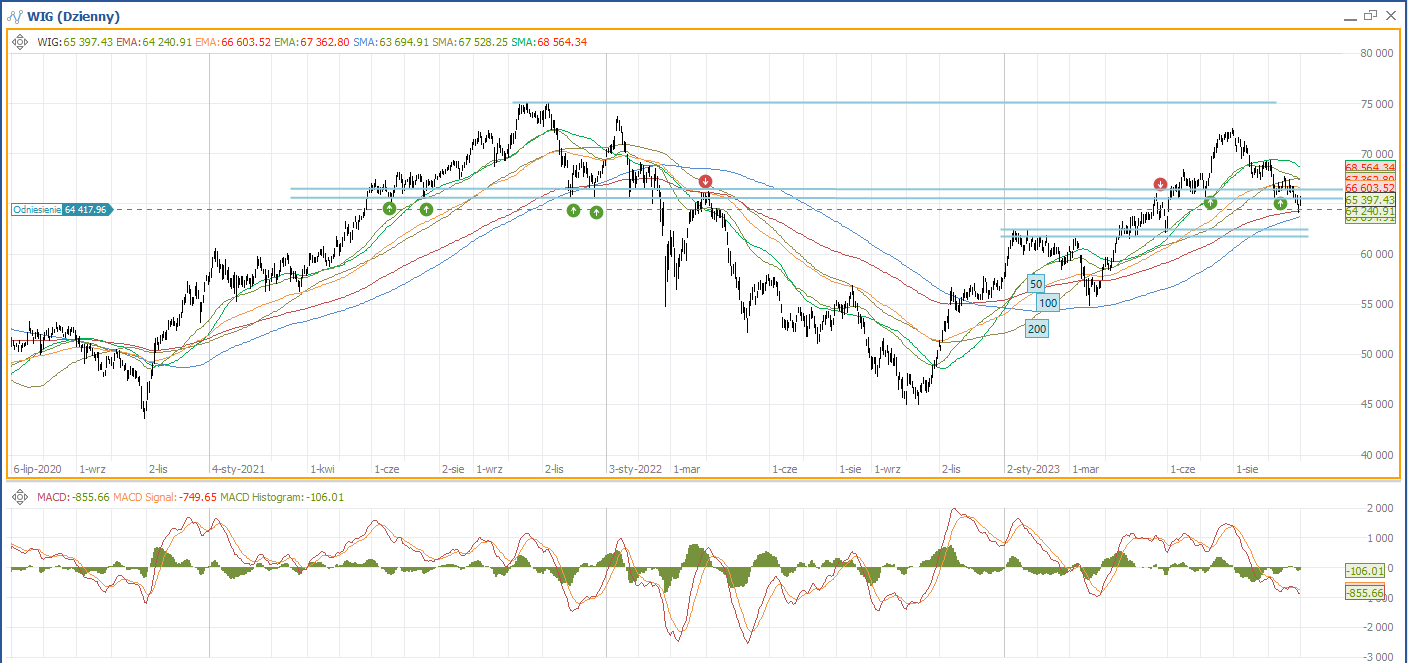Select the "100" moving average label box

[x=1047, y=303]
